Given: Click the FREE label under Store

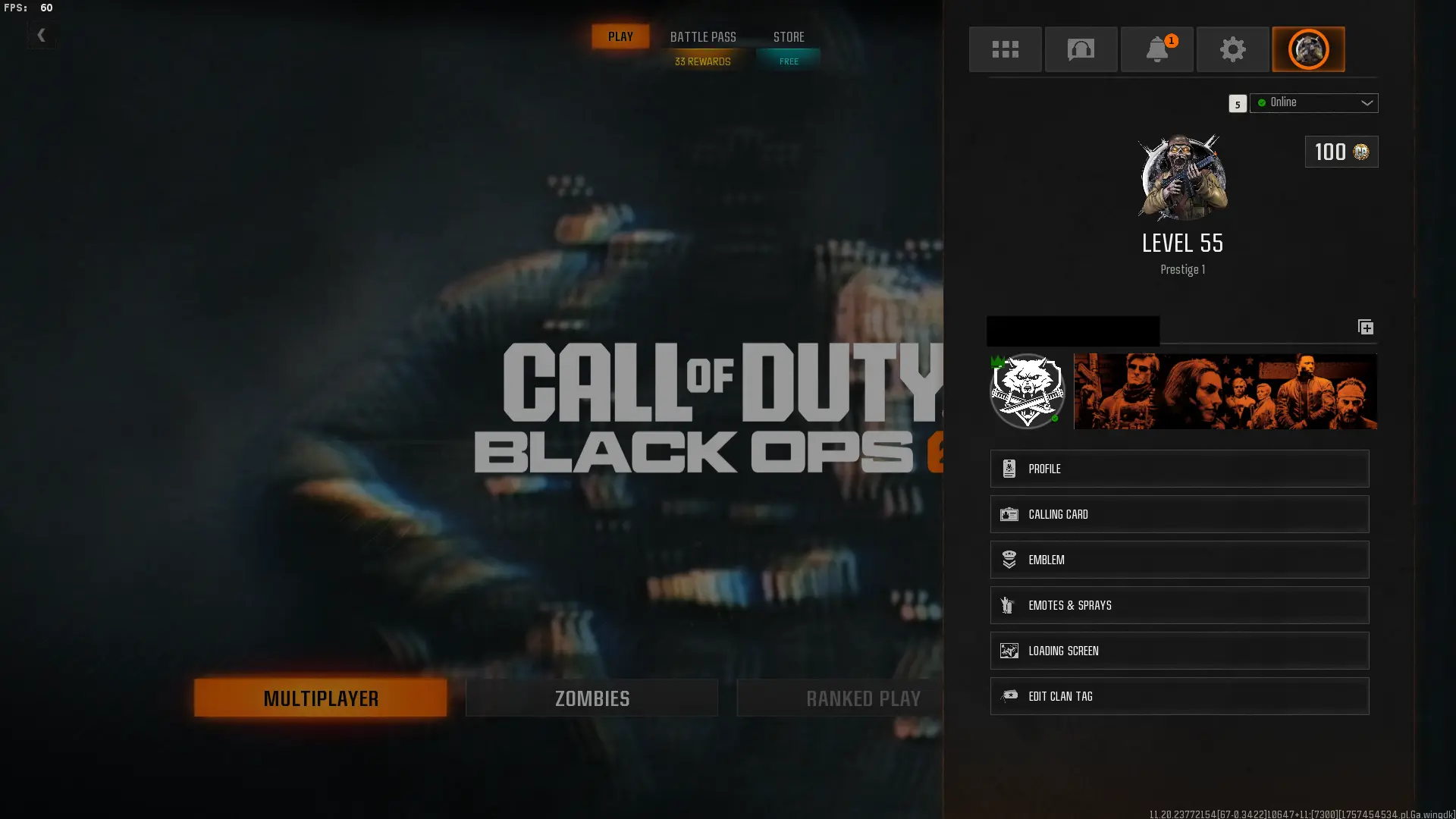Looking at the screenshot, I should [789, 61].
